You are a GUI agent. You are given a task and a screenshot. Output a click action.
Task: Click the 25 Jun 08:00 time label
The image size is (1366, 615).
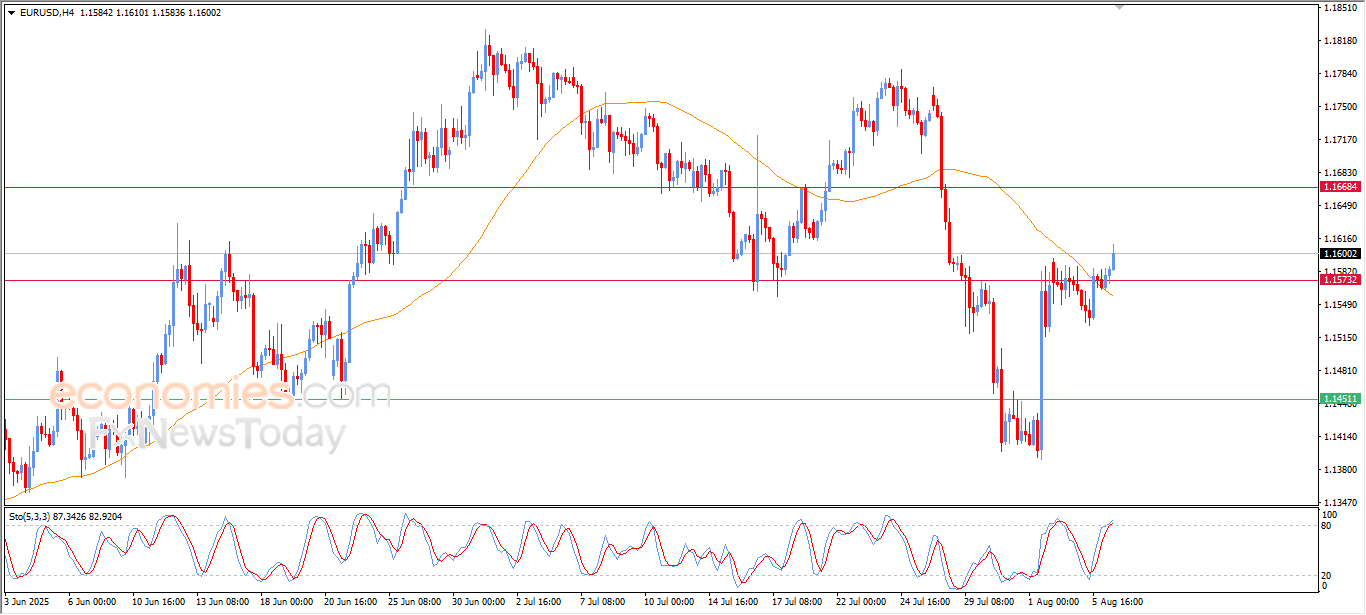(415, 602)
